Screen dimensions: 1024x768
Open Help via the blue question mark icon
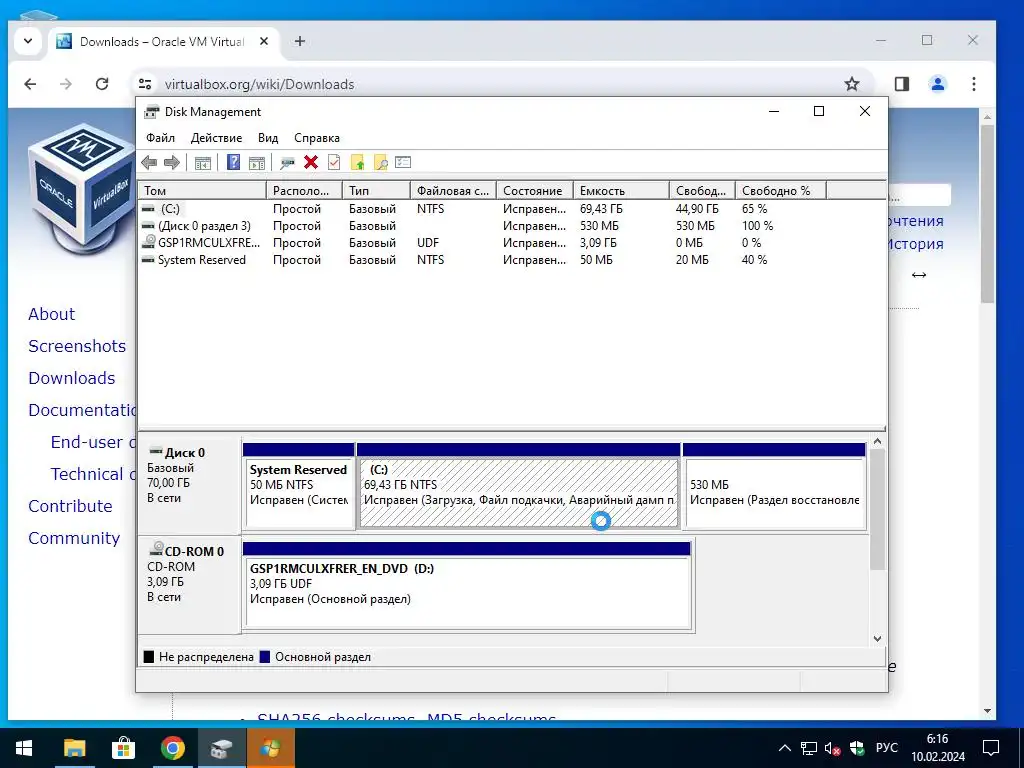coord(233,163)
